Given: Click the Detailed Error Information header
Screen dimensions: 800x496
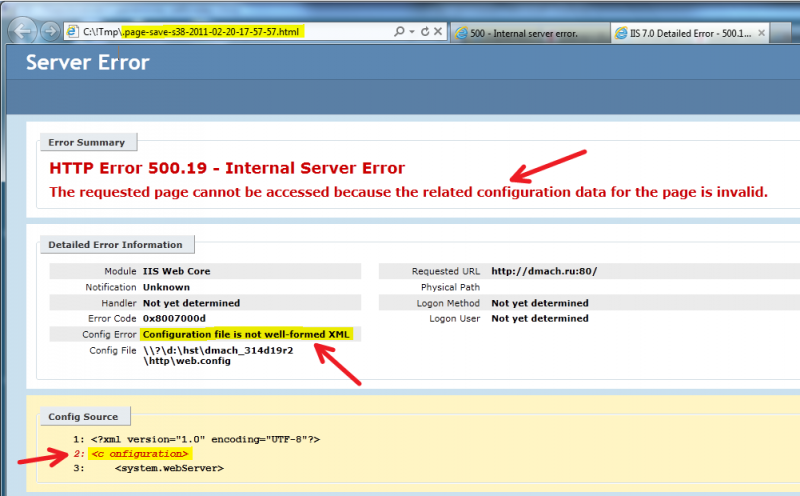Looking at the screenshot, I should (117, 245).
